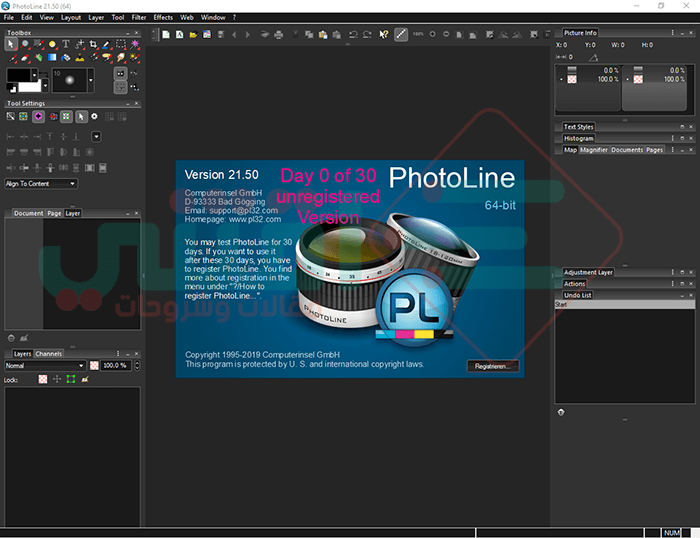This screenshot has width=700, height=538.
Task: Choose the Eraser tool
Action: click(25, 57)
